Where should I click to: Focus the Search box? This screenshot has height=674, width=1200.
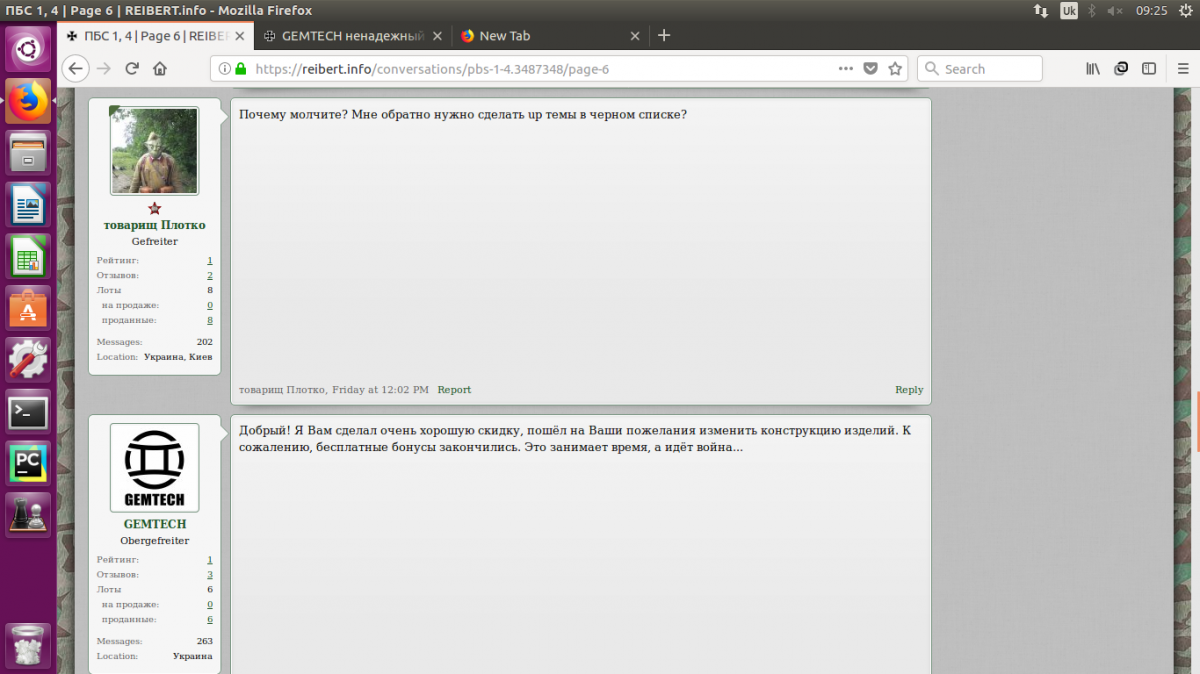point(980,69)
